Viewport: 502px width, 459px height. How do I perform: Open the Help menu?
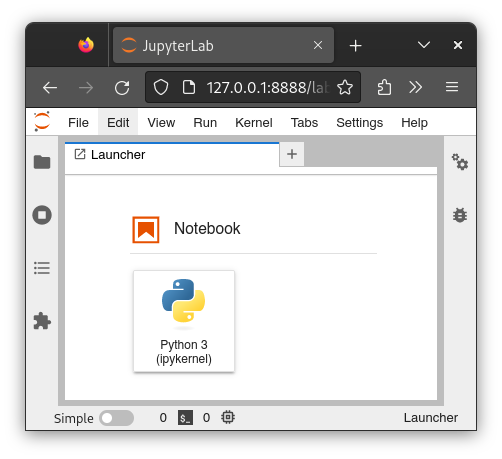click(414, 123)
